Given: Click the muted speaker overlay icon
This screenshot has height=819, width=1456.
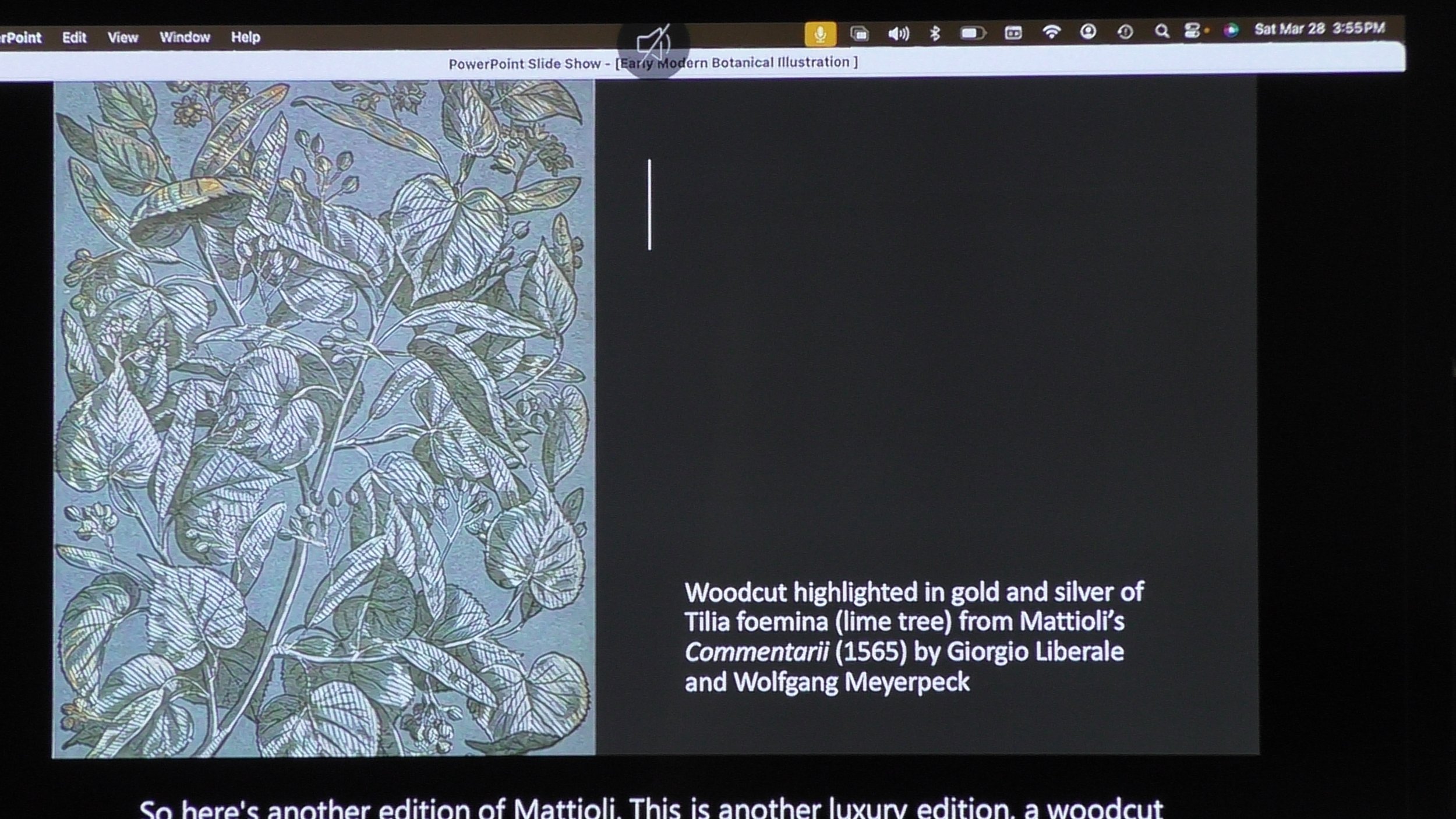Looking at the screenshot, I should [653, 44].
